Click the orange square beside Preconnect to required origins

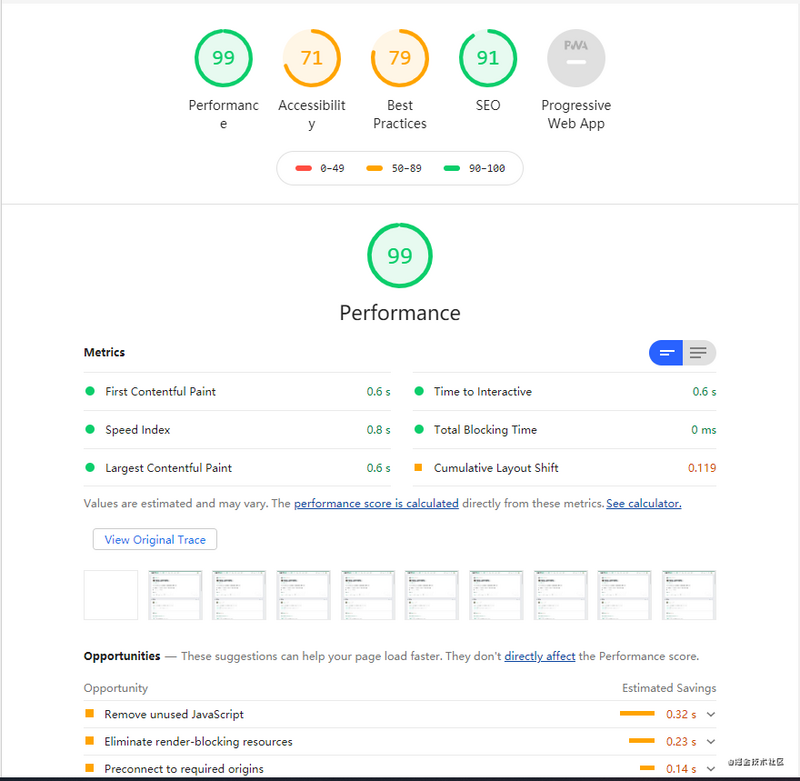coord(89,767)
